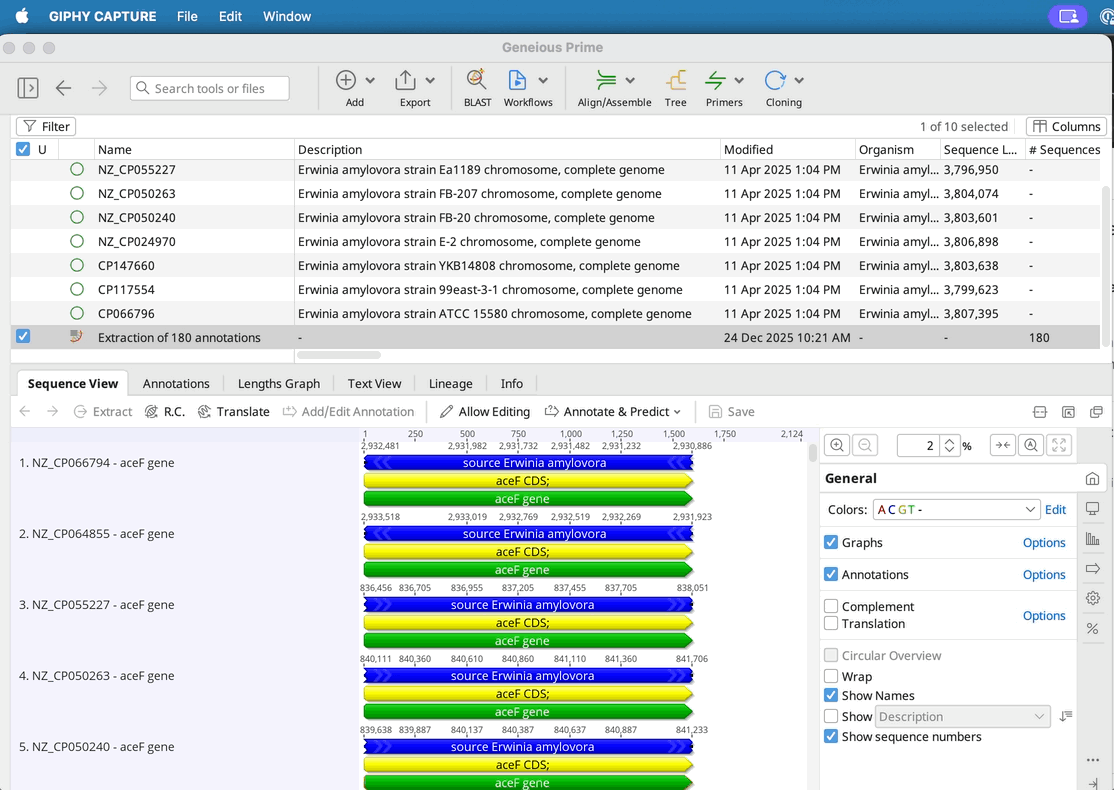Click the Align/Assemble icon
Image resolution: width=1114 pixels, height=790 pixels.
605,81
